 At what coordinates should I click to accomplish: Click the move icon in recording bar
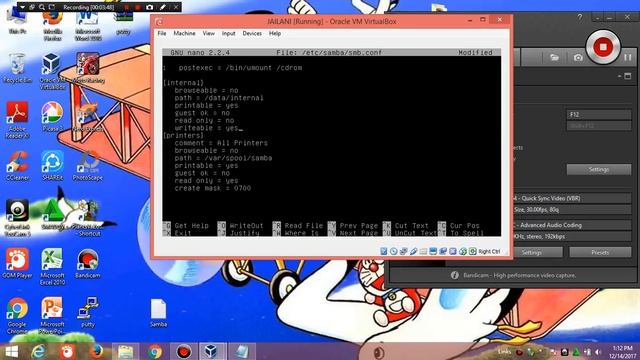[x=32, y=7]
